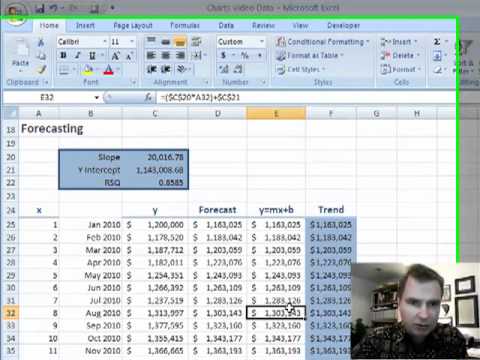
Task: Open the Calibri font name dropdown
Action: tap(105, 42)
